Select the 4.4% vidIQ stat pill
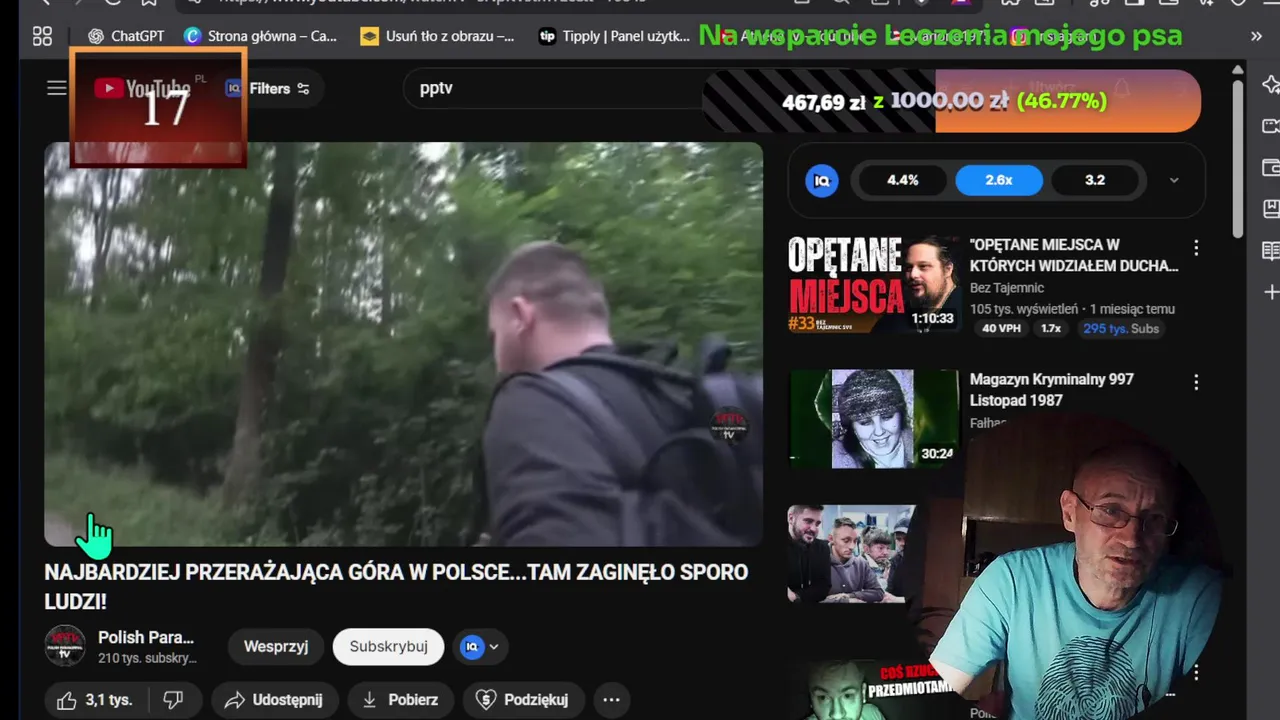This screenshot has height=720, width=1280. (x=902, y=180)
